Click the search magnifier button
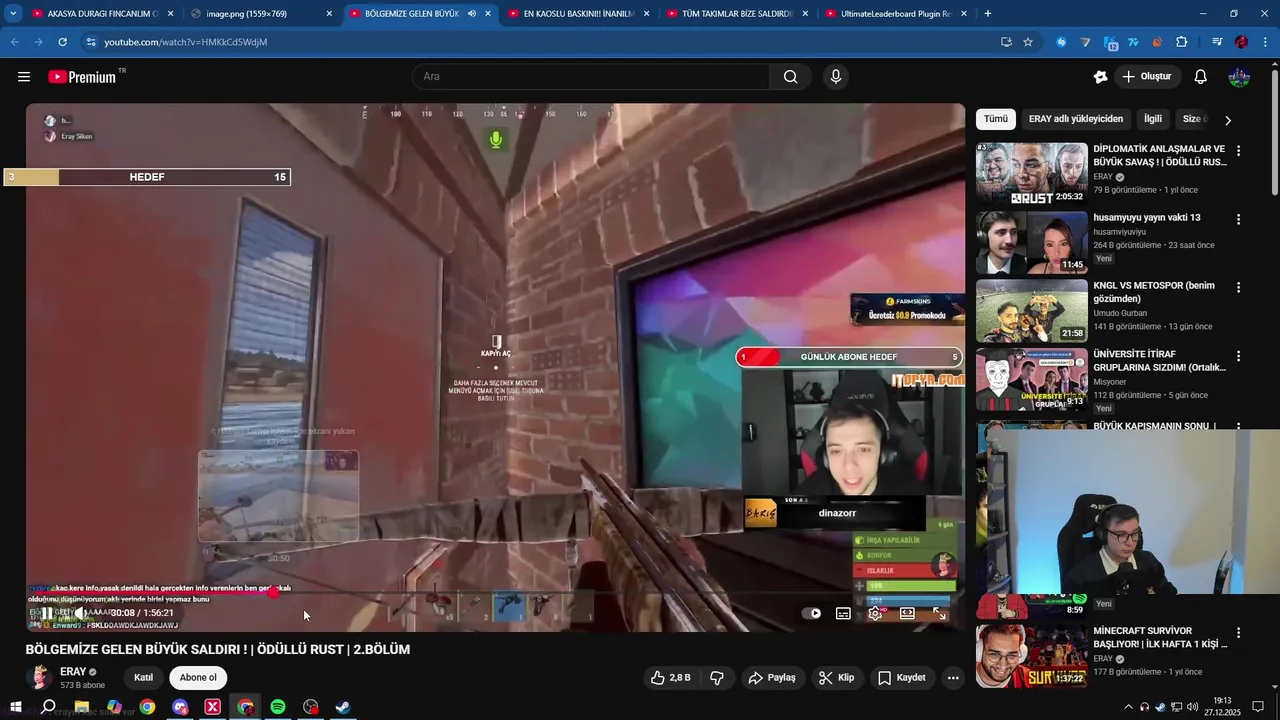This screenshot has width=1280, height=720. click(x=790, y=77)
